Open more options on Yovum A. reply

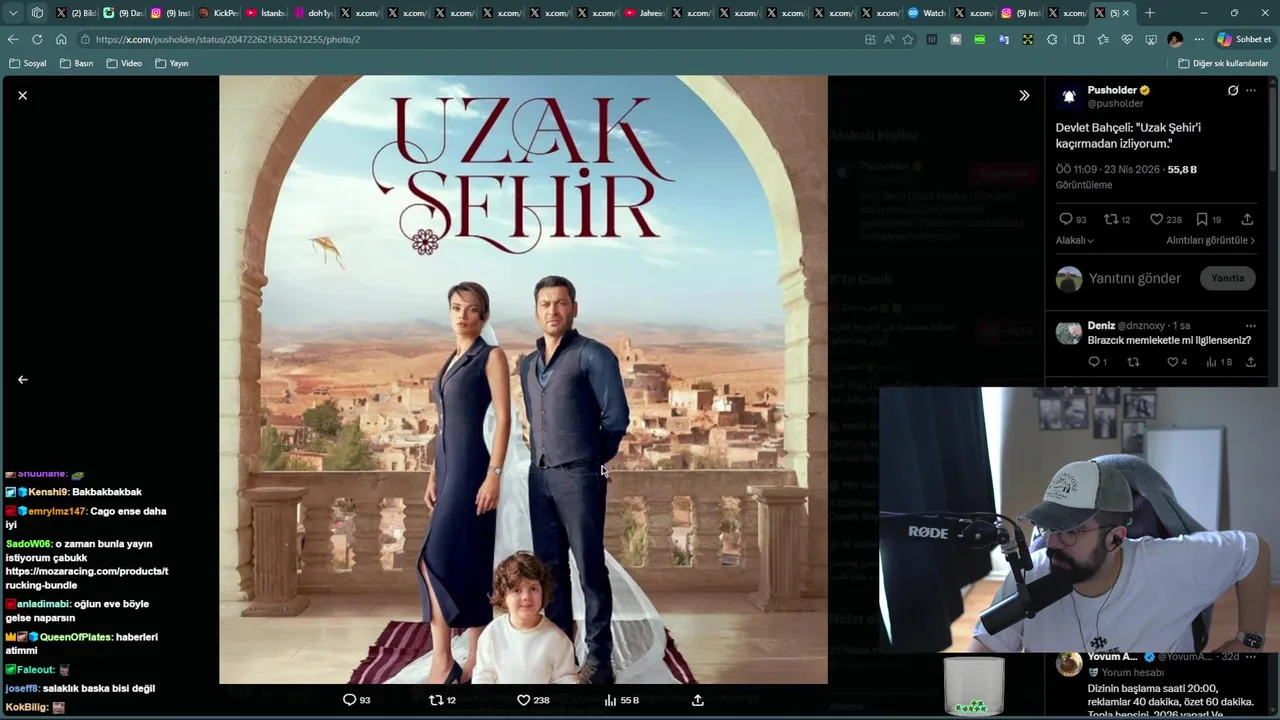(1250, 657)
